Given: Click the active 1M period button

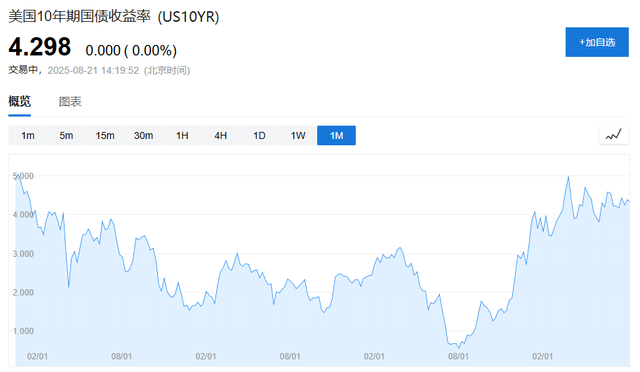Looking at the screenshot, I should pyautogui.click(x=336, y=136).
